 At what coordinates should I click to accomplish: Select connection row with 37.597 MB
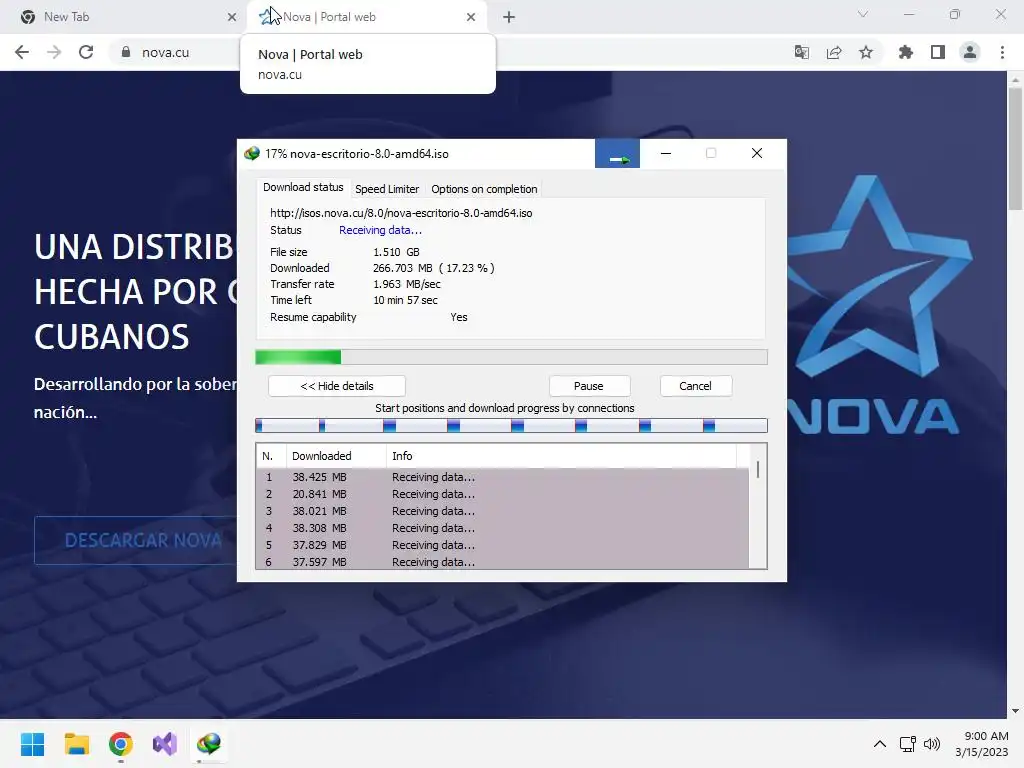pos(503,562)
